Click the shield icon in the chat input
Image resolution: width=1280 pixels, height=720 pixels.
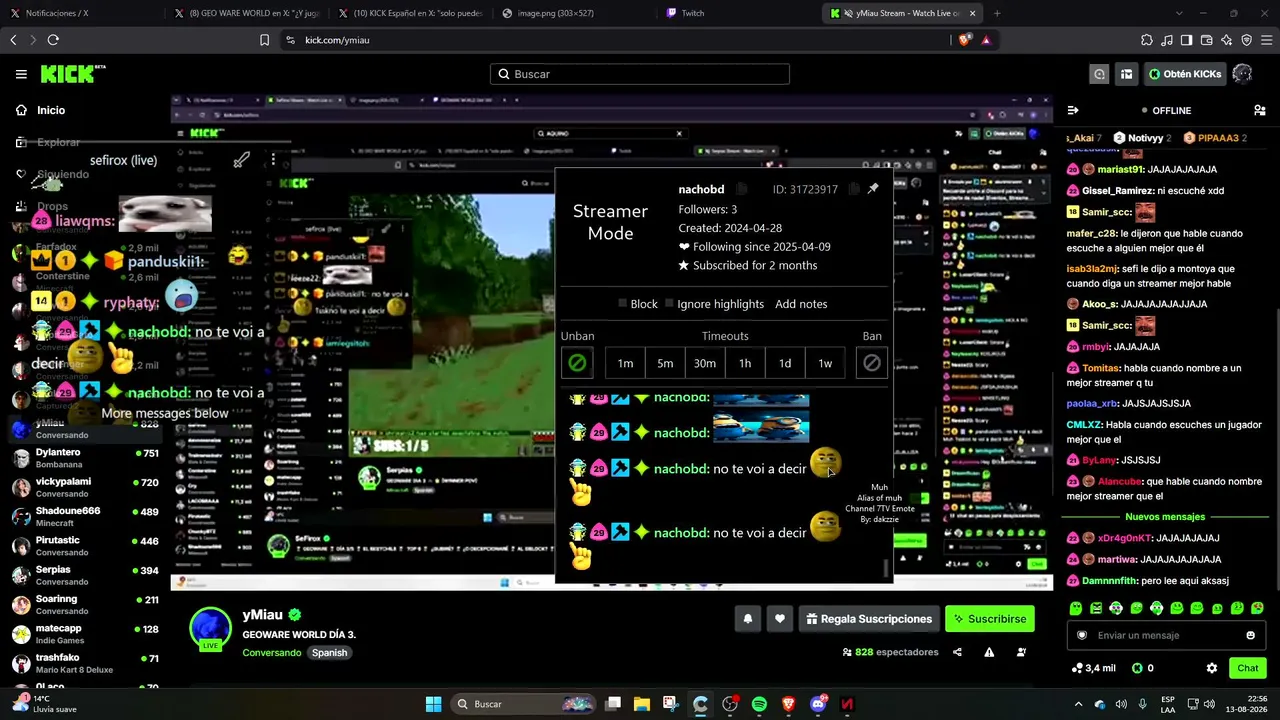pyautogui.click(x=1081, y=635)
